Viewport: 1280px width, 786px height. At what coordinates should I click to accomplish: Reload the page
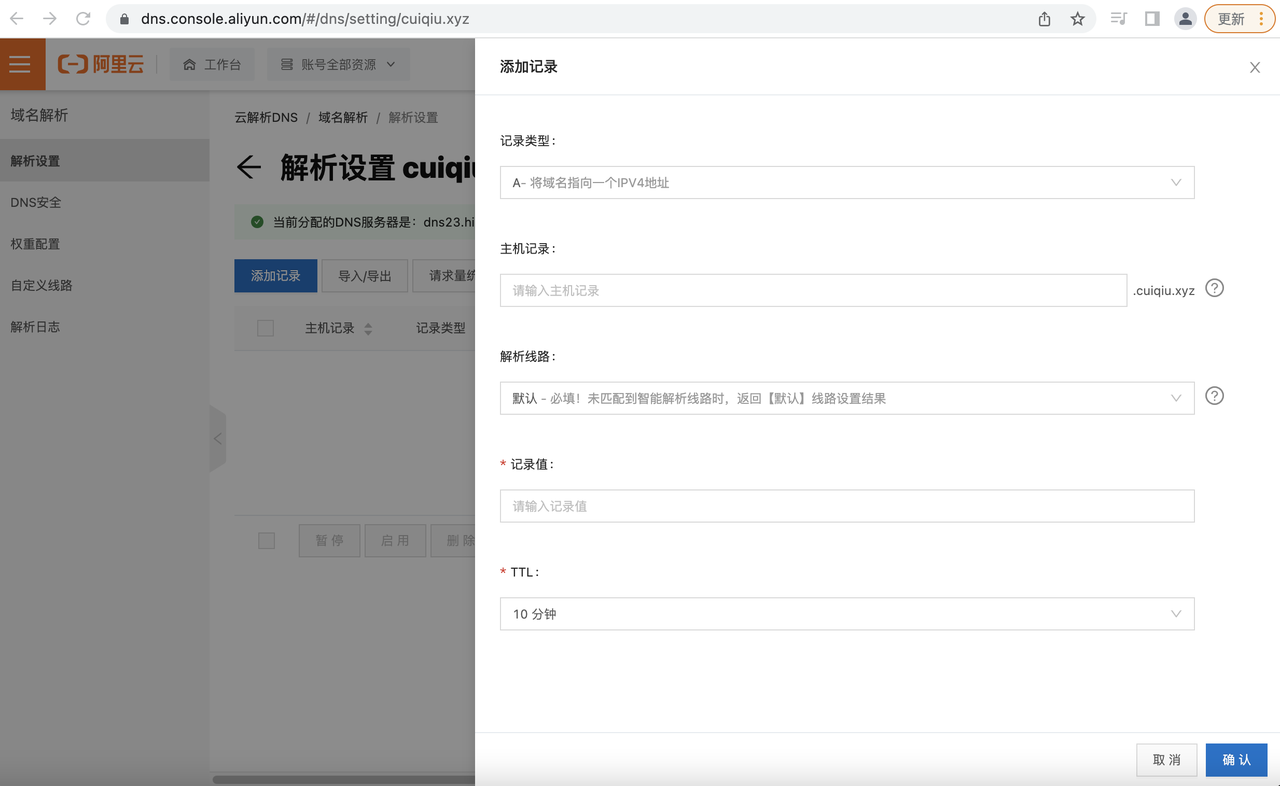(83, 19)
